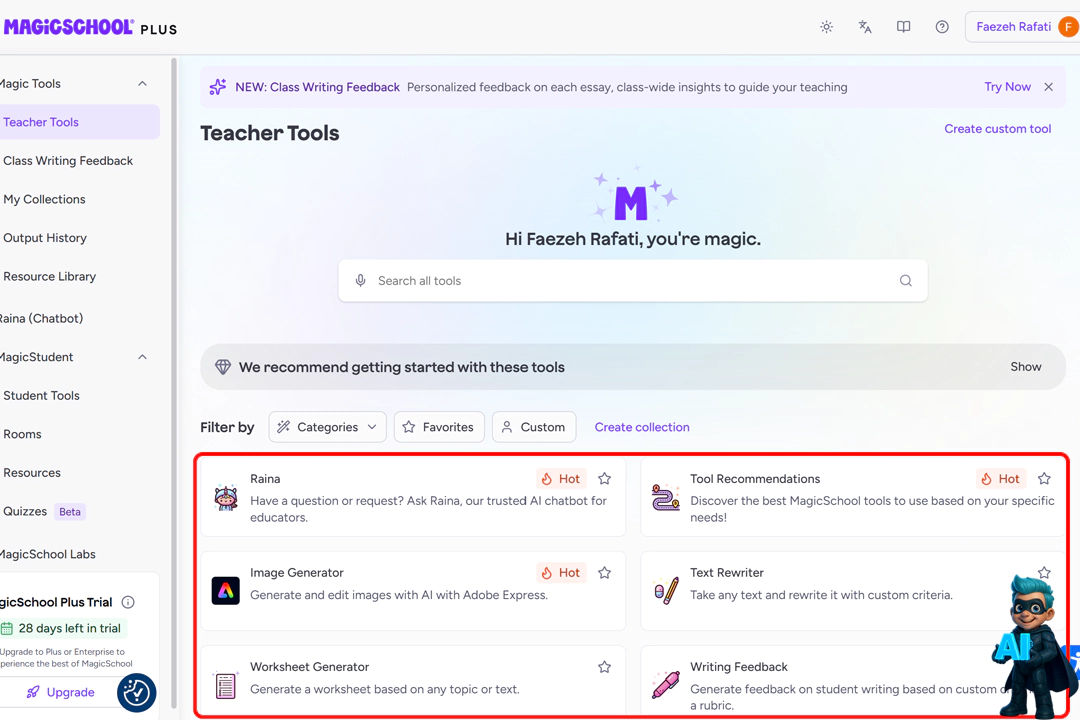This screenshot has height=720, width=1080.
Task: Open the book guide icon in header
Action: 904,27
